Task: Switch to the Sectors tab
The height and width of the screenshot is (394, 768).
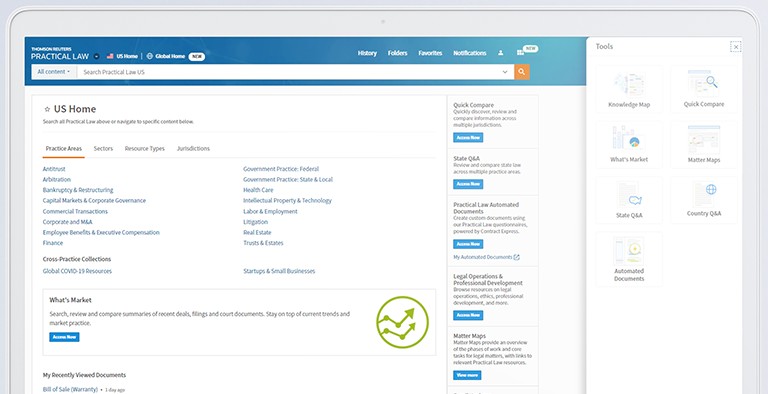Action: pyautogui.click(x=103, y=148)
